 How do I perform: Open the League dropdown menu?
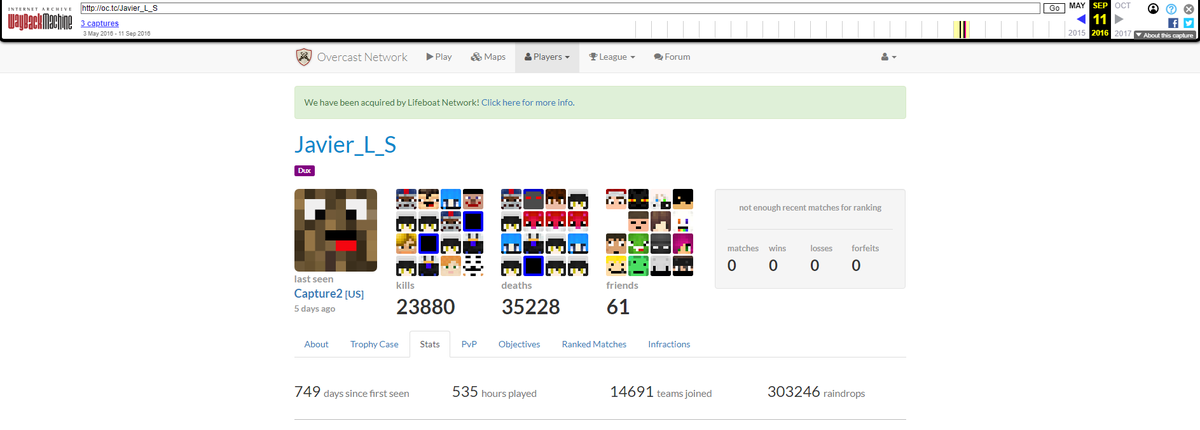612,57
